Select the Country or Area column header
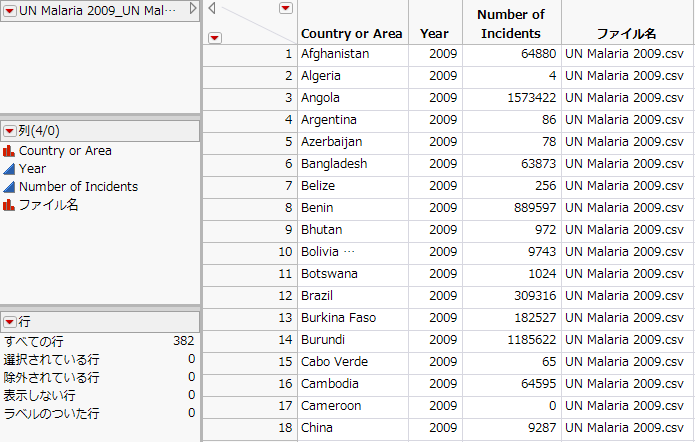 [x=351, y=33]
